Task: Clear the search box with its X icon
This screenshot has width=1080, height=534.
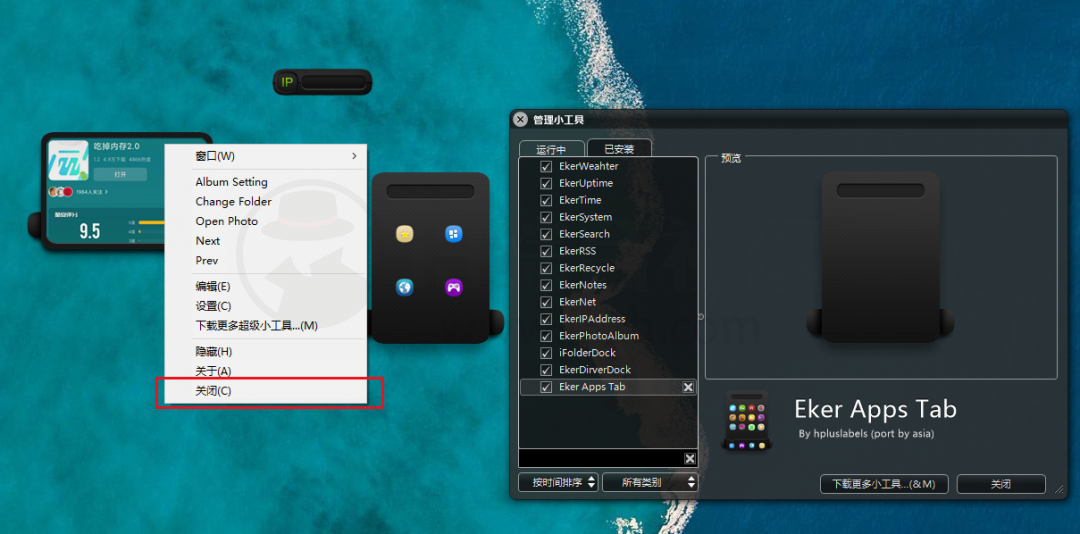Action: tap(689, 459)
